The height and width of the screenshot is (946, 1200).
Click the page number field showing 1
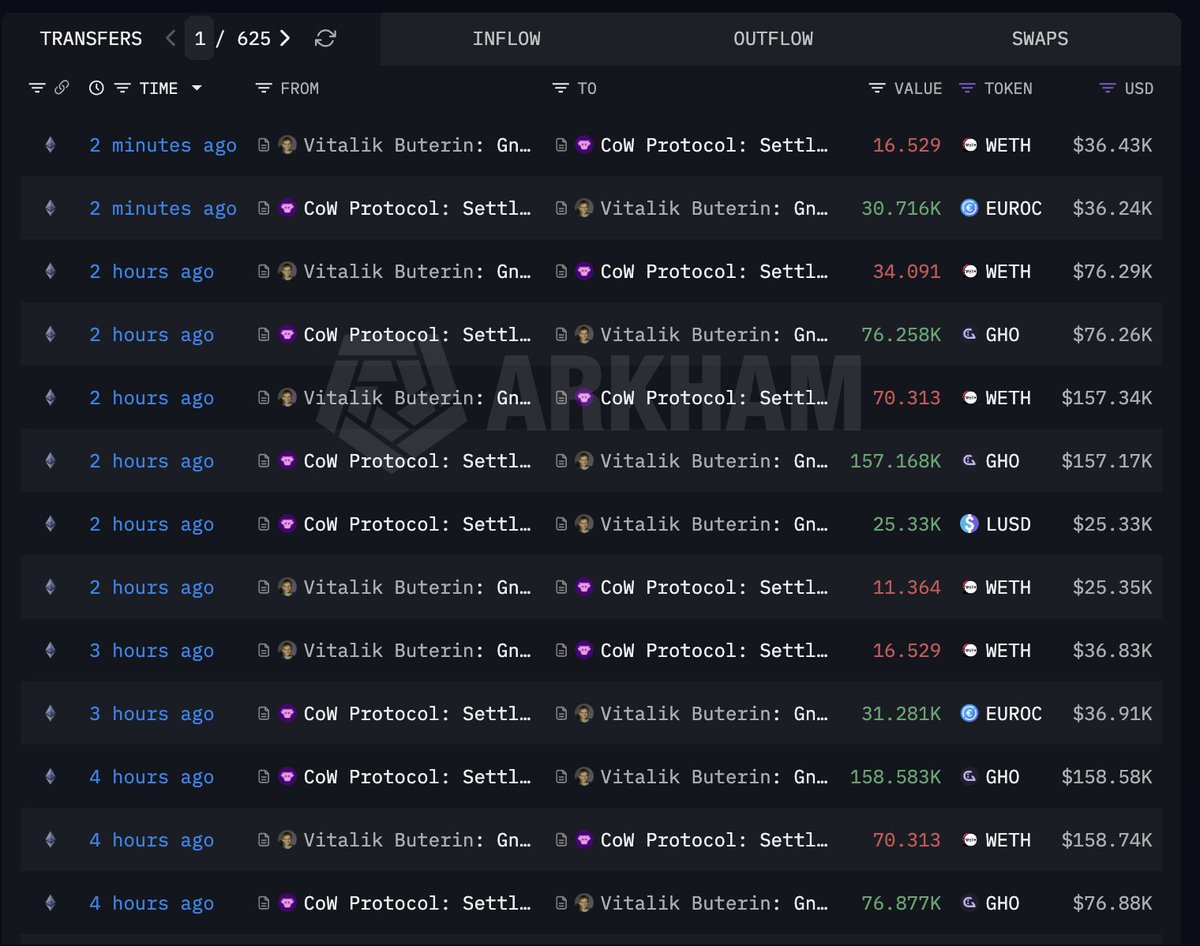[x=200, y=38]
